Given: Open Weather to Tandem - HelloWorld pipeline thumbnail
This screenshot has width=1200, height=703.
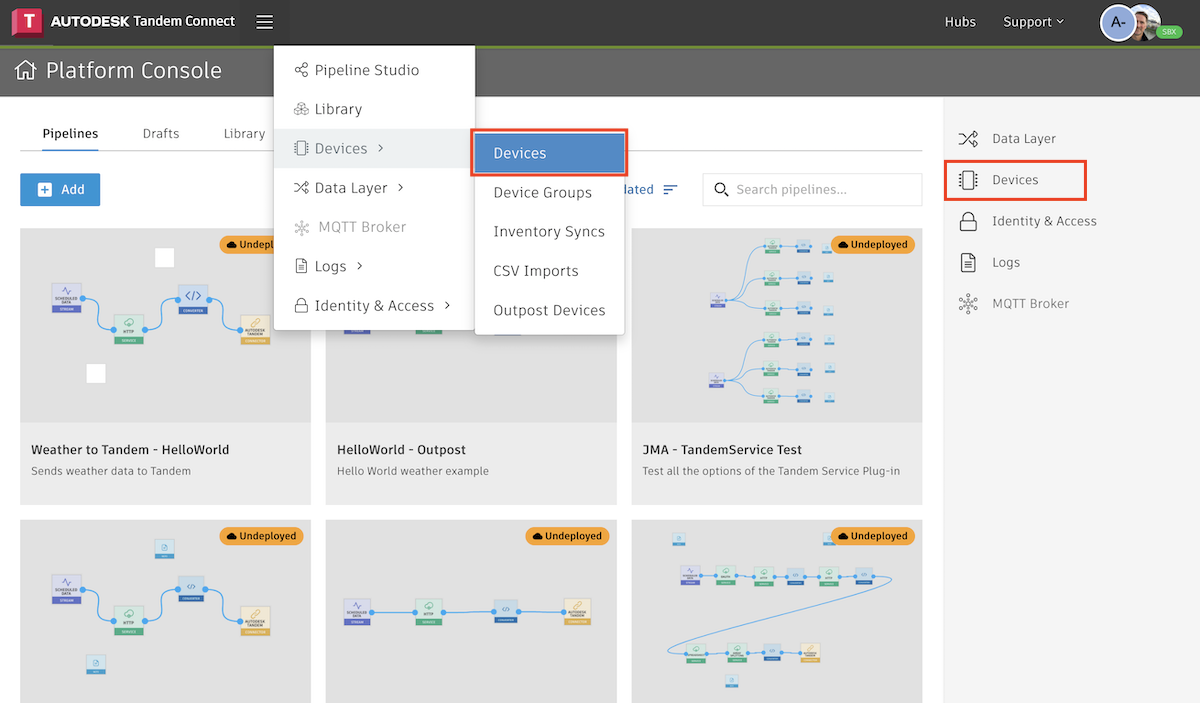Looking at the screenshot, I should [x=165, y=326].
